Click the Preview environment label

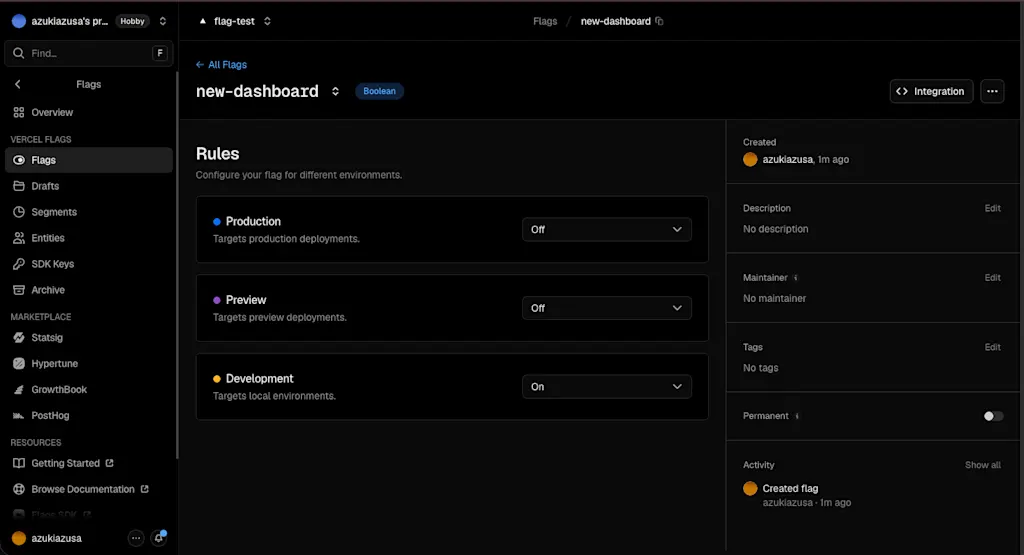pyautogui.click(x=246, y=300)
